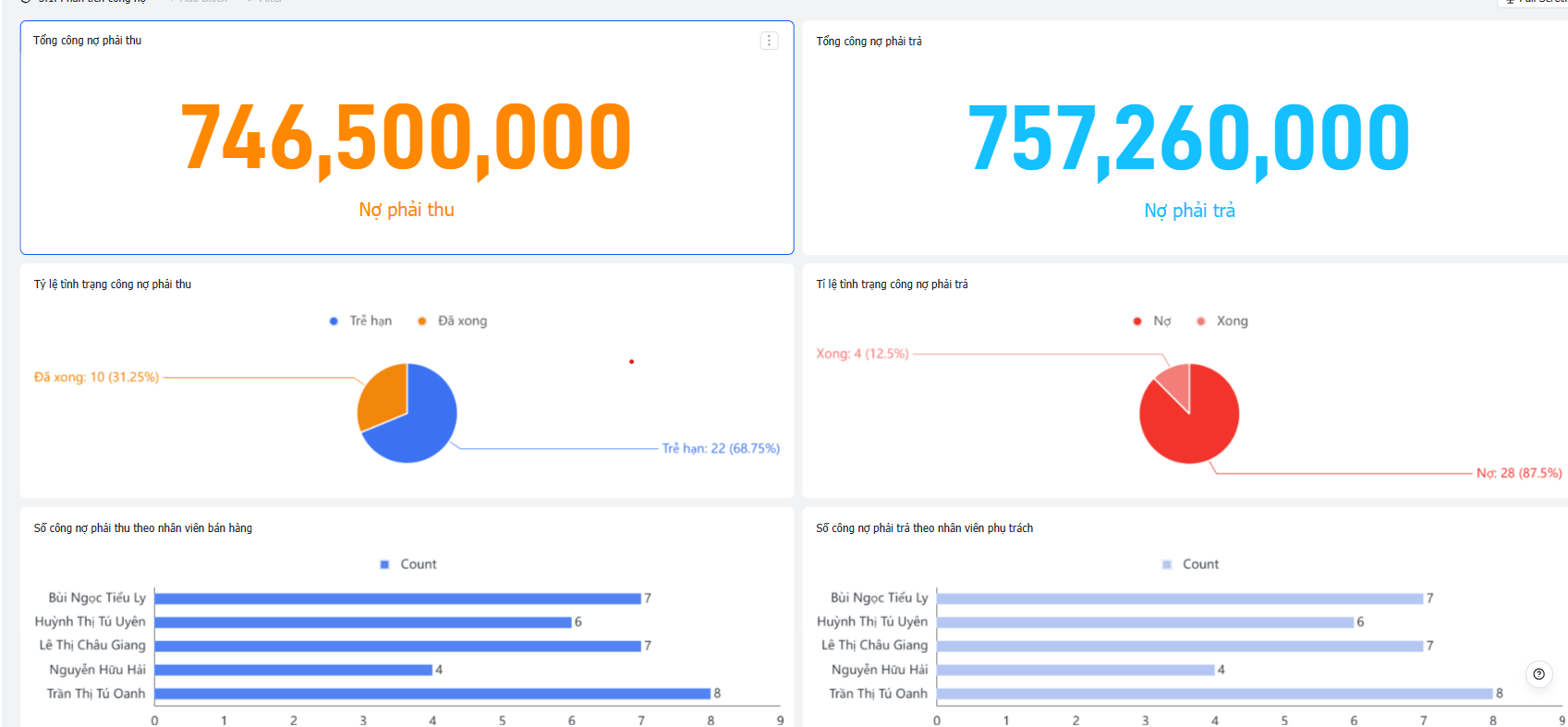Viewport: 1568px width, 727px height.
Task: Click the Trần Thị Tú Oanh axis label, phải trả chart
Action: point(878,694)
